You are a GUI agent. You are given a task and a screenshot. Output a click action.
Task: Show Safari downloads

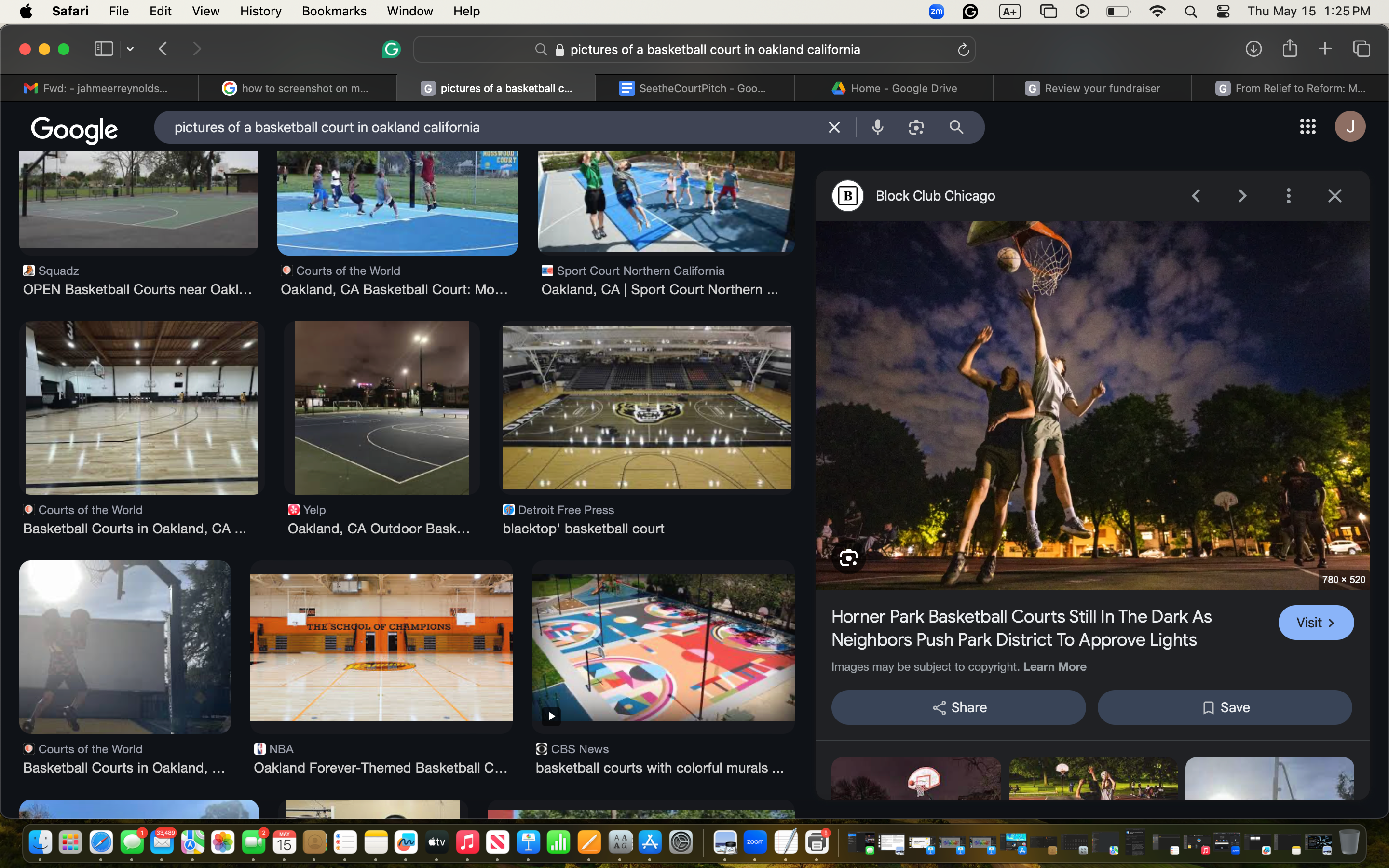(x=1253, y=49)
